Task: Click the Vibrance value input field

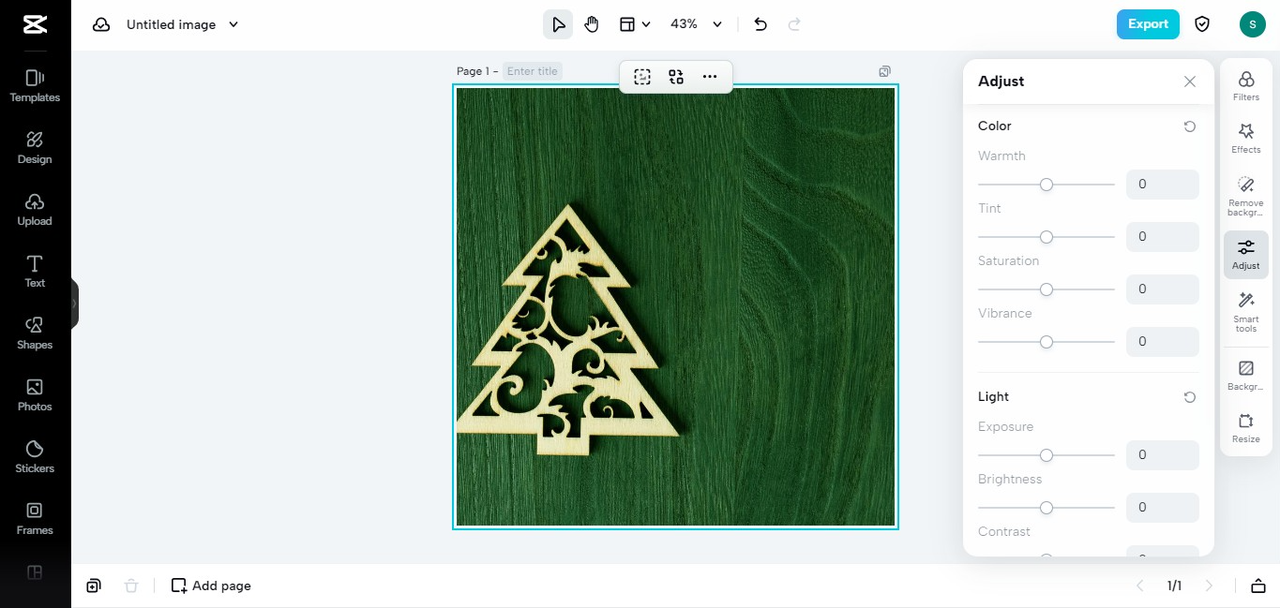Action: click(x=1162, y=341)
